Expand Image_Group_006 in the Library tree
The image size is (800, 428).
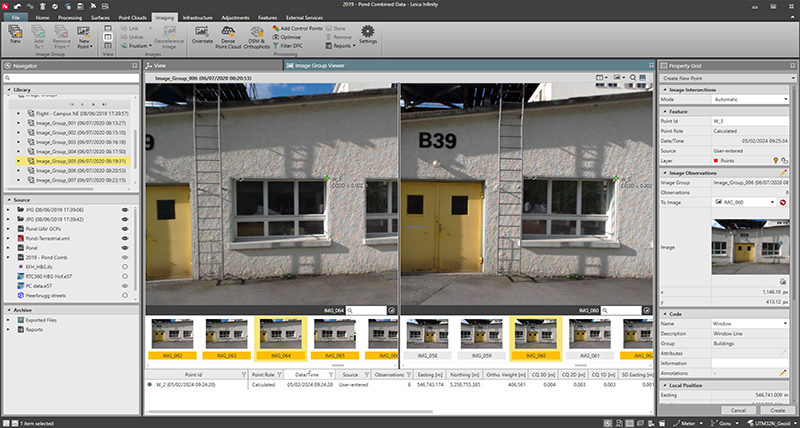tap(19, 170)
